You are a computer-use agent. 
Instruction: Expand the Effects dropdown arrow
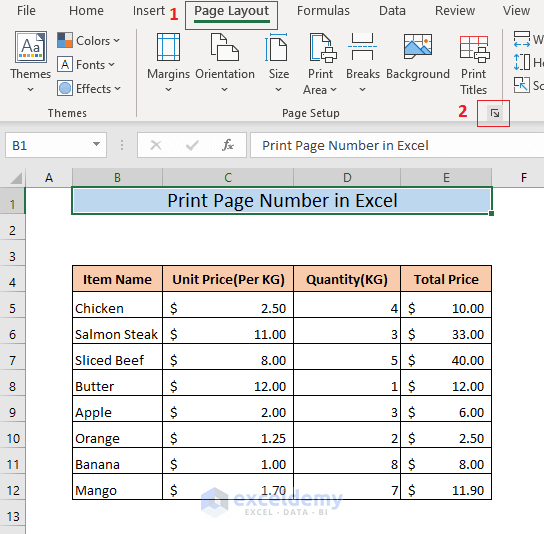point(118,88)
